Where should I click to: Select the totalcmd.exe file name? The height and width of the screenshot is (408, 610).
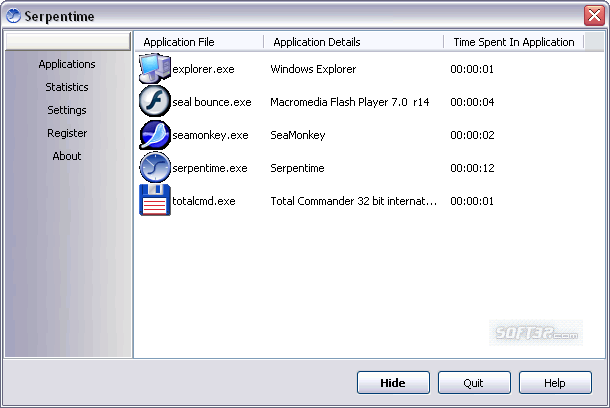pyautogui.click(x=204, y=201)
